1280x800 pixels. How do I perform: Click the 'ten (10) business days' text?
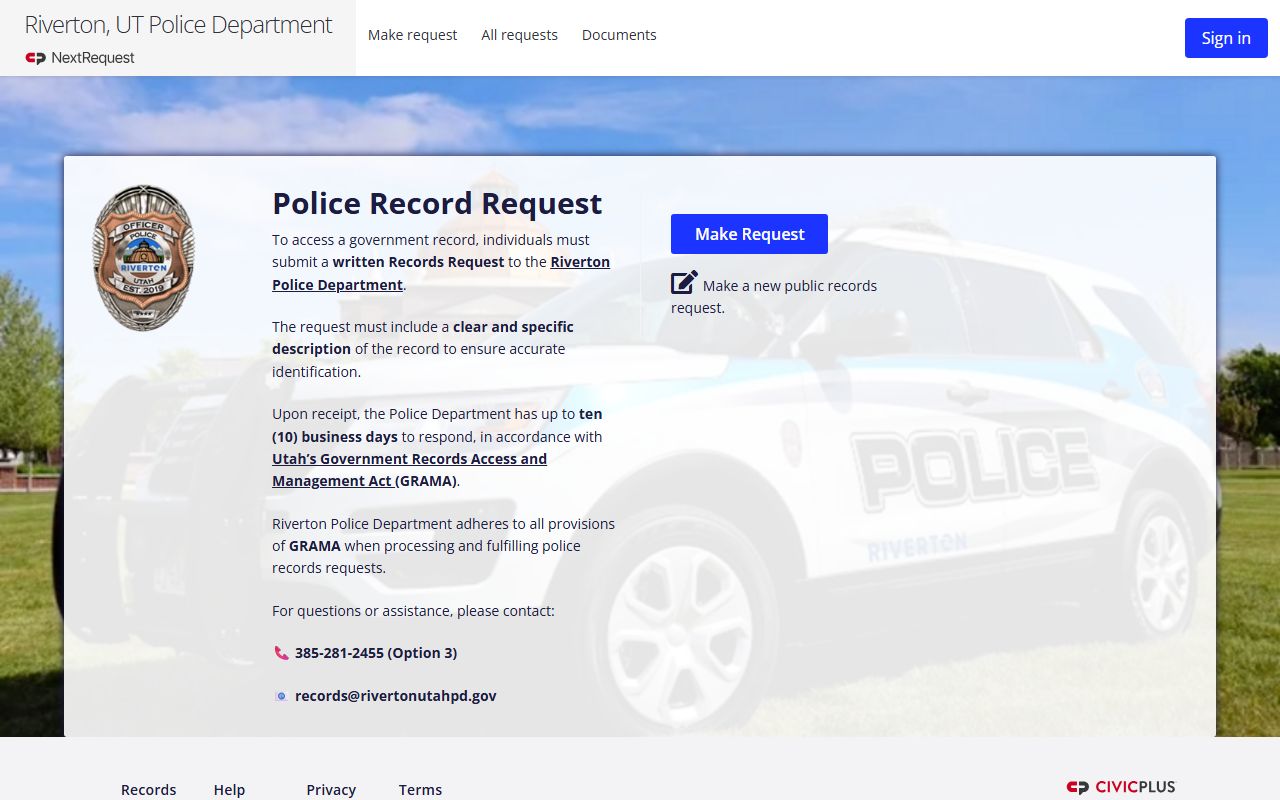437,425
